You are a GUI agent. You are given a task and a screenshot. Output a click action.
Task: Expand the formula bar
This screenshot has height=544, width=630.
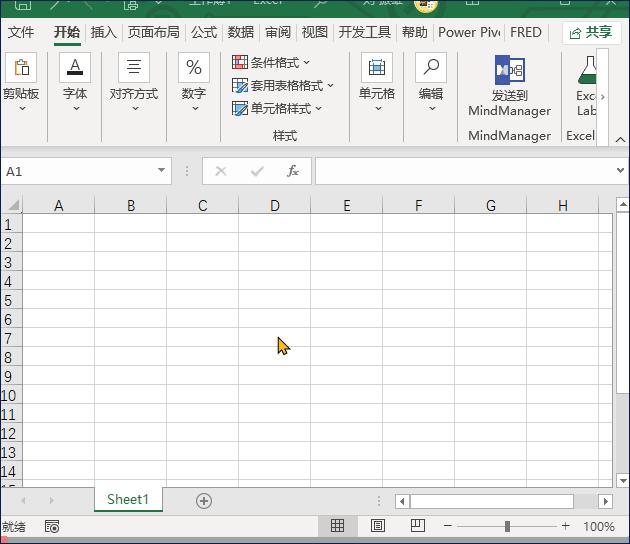coord(620,170)
